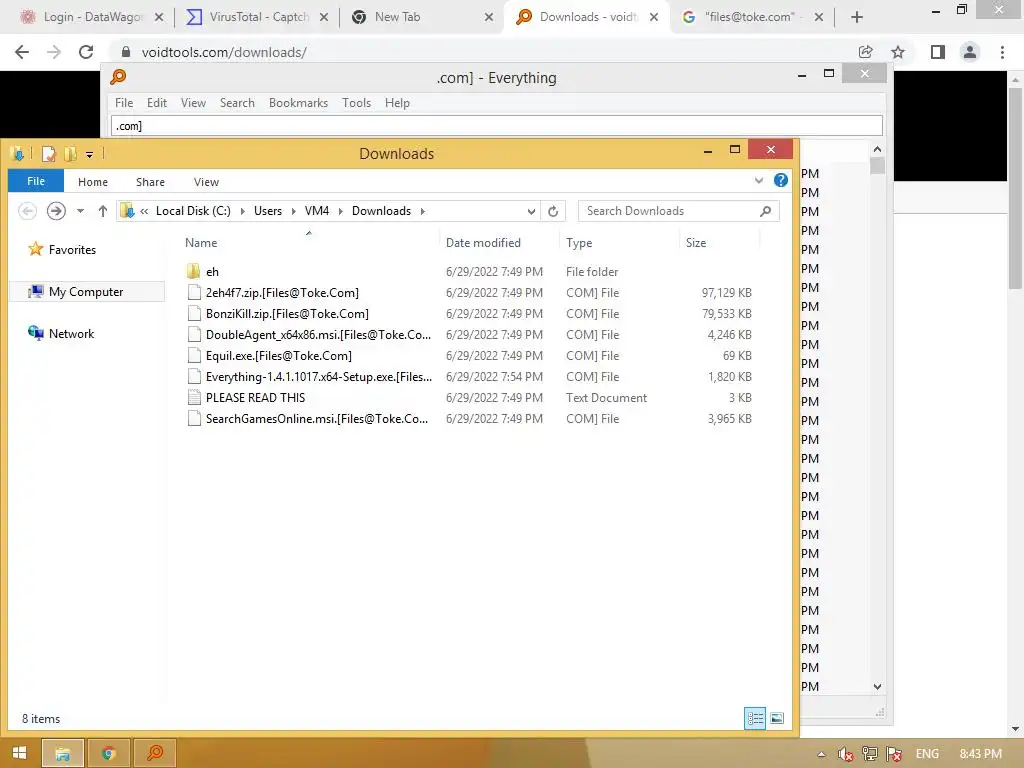Open Chrome three-dot menu

tap(1002, 52)
